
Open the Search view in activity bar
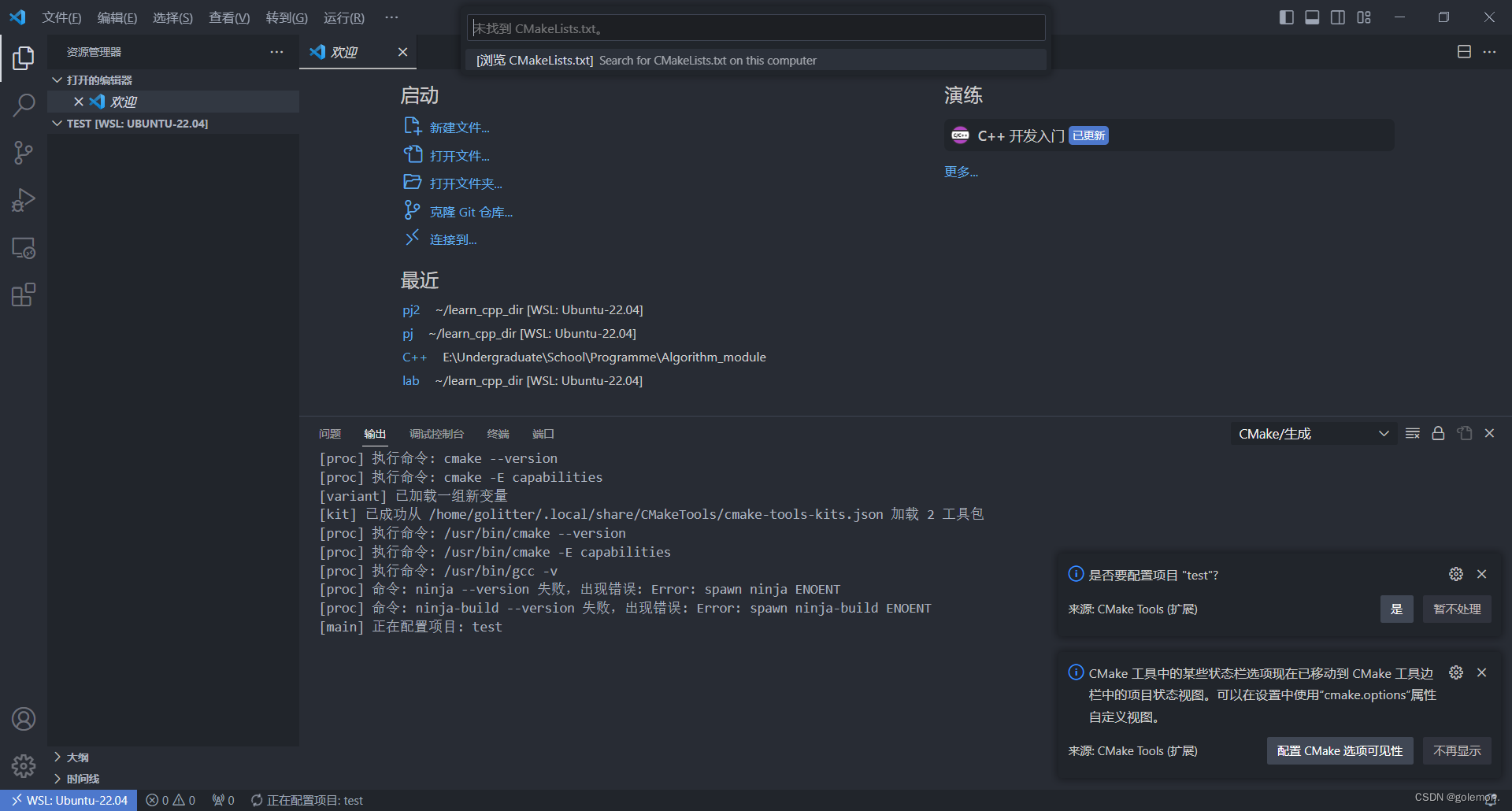pyautogui.click(x=24, y=105)
